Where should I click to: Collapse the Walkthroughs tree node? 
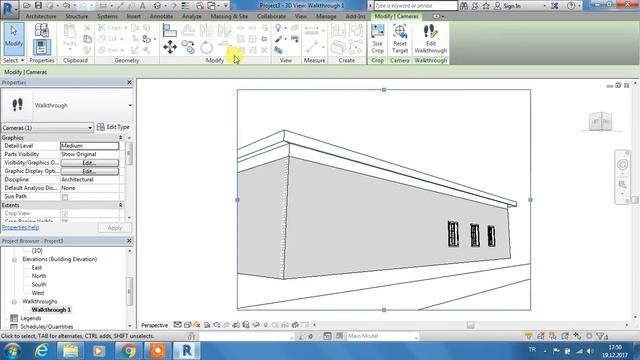click(x=14, y=302)
